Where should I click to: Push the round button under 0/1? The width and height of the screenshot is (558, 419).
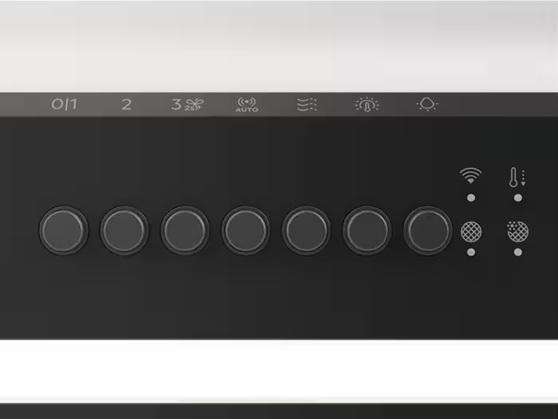pos(63,230)
